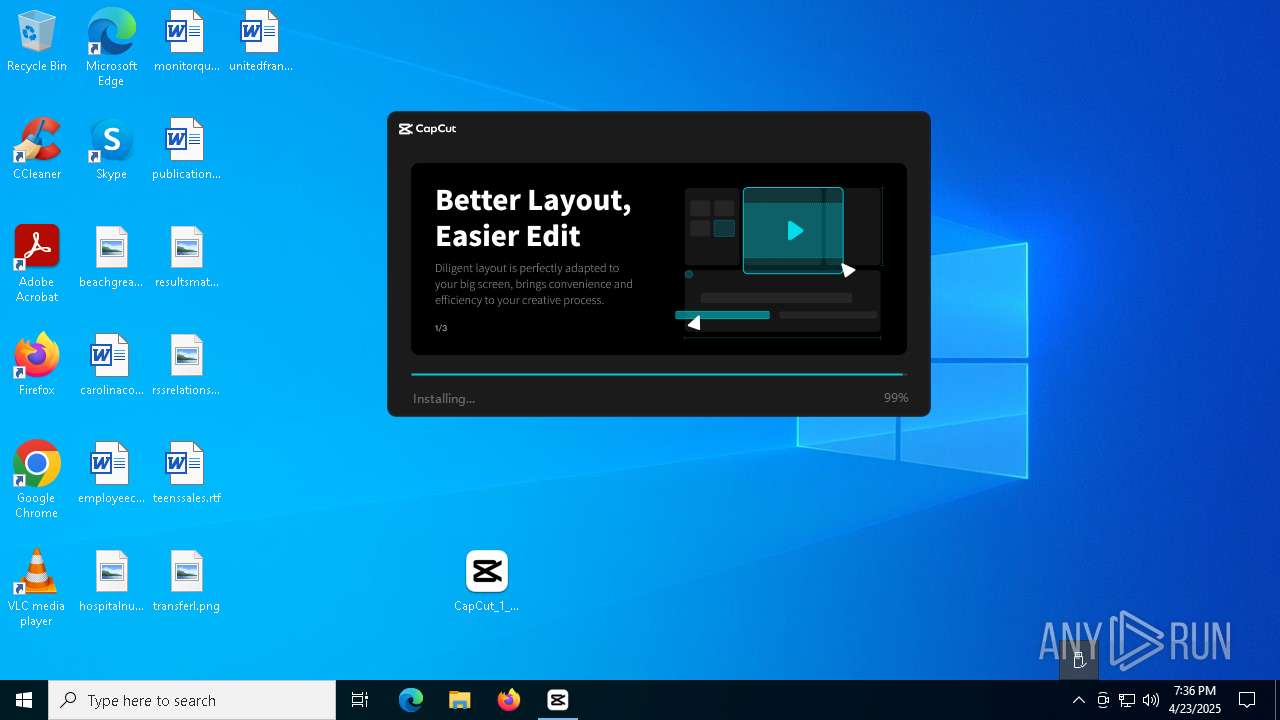
Task: Expand the hidden system tray icons
Action: (x=1078, y=700)
